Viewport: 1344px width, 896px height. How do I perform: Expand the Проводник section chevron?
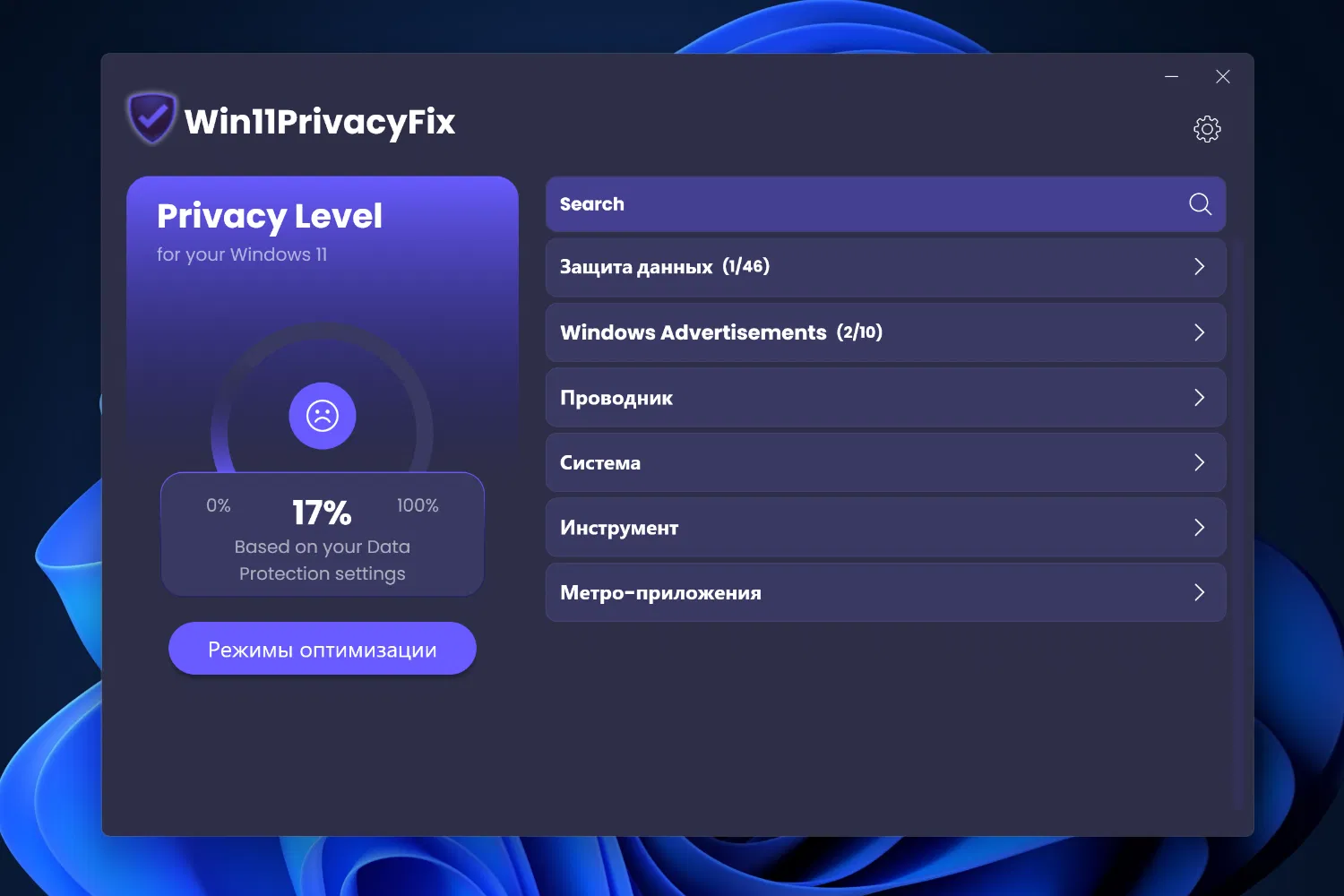(1199, 398)
